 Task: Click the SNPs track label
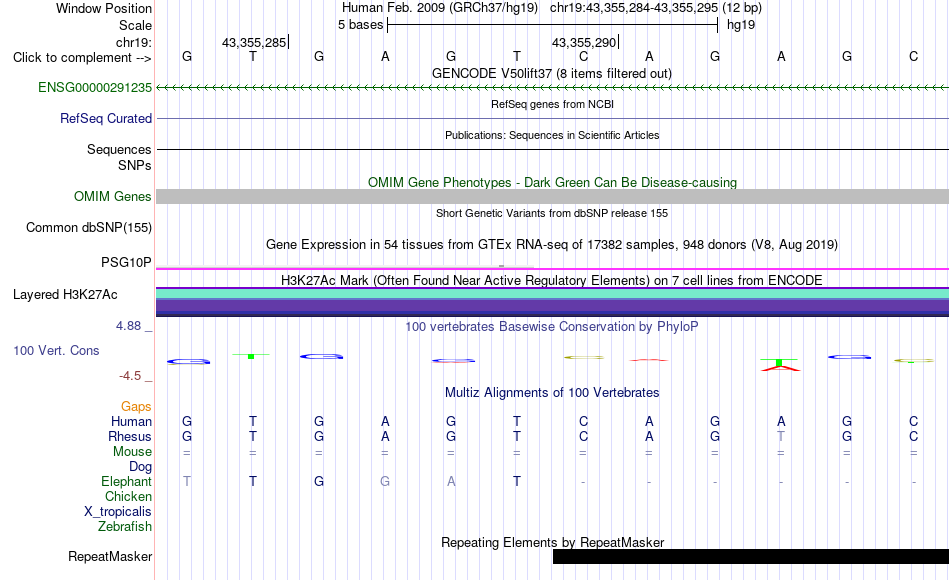[x=135, y=165]
